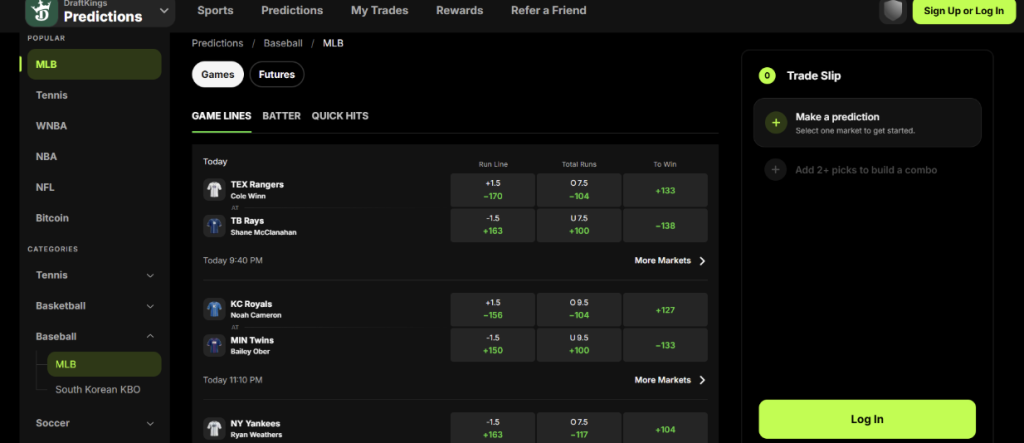Click the TEX Rangers jersey icon
1024x443 pixels.
pyautogui.click(x=214, y=189)
